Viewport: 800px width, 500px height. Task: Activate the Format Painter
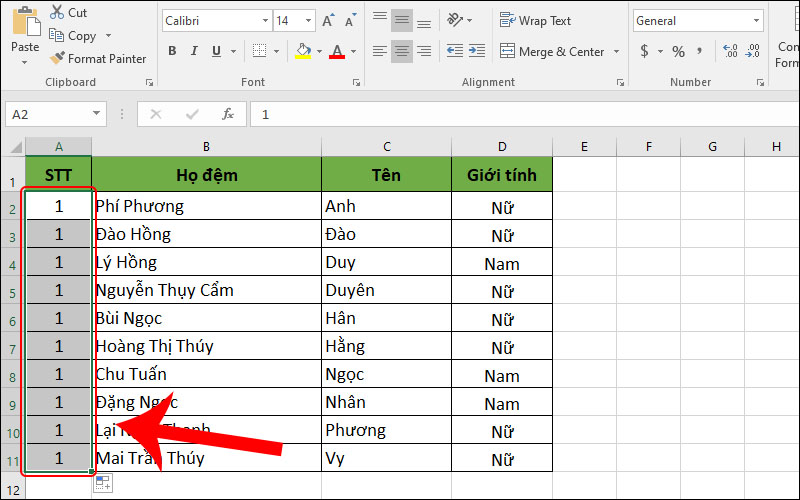(x=98, y=59)
